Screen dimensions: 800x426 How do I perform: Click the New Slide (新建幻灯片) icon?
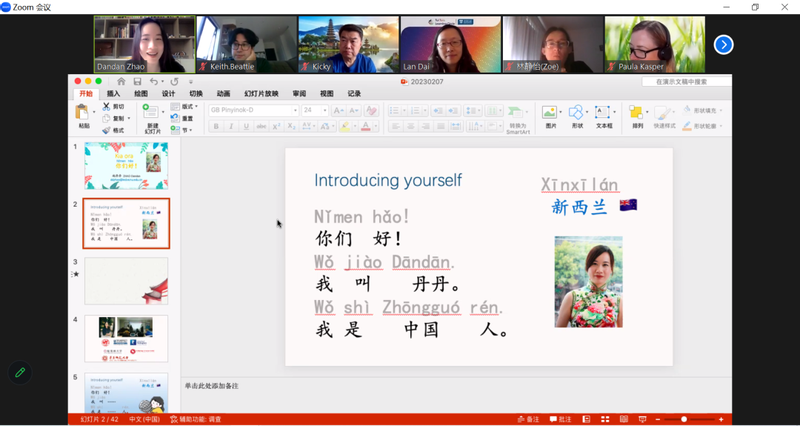click(151, 113)
